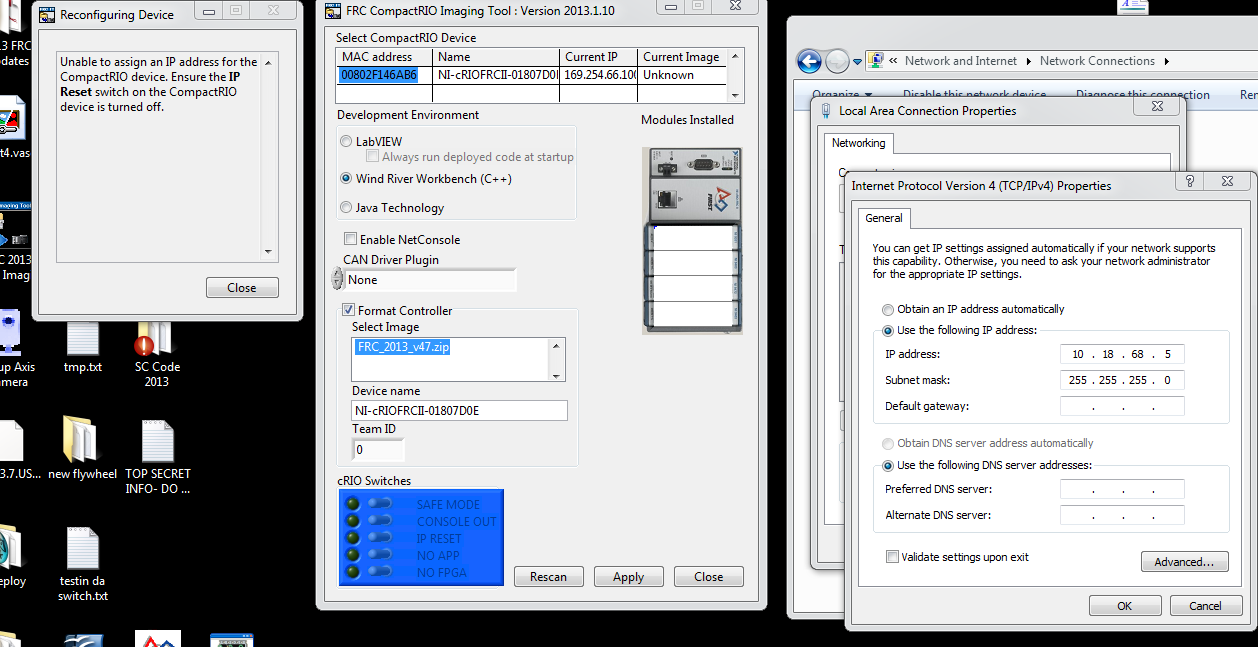
Task: Click the Preferred DNS server field
Action: click(x=1122, y=489)
